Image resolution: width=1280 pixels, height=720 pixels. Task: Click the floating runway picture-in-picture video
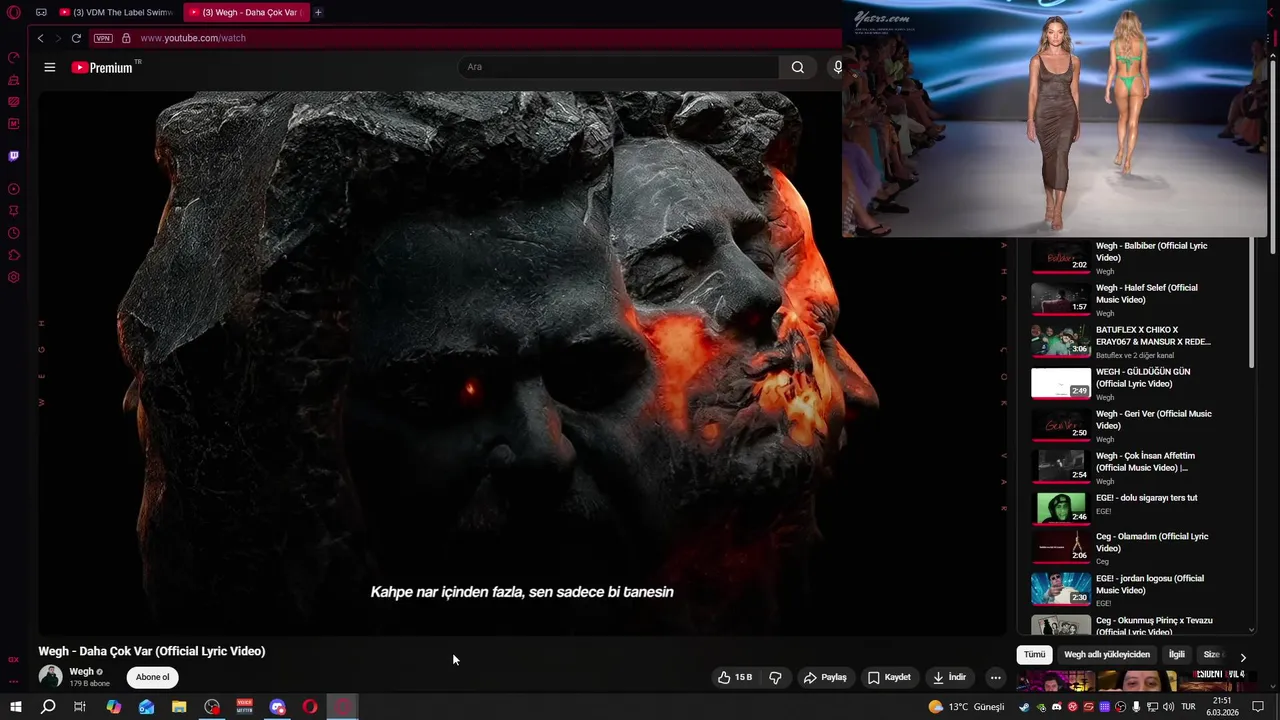pos(1054,118)
